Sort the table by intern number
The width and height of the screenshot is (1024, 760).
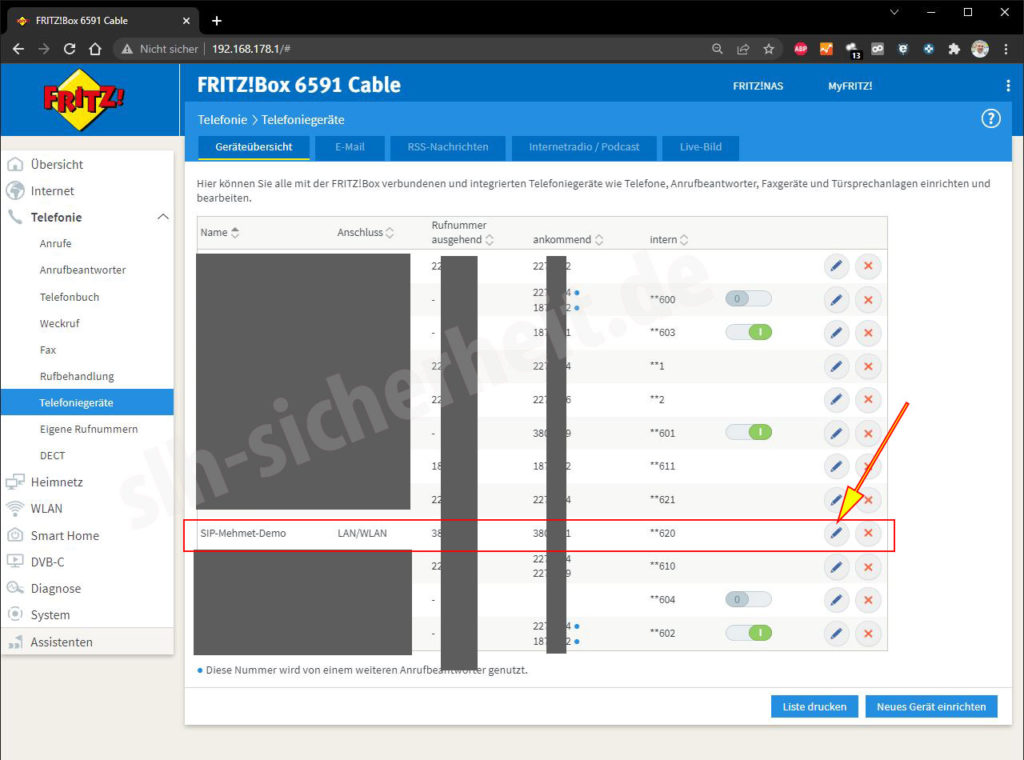click(669, 240)
